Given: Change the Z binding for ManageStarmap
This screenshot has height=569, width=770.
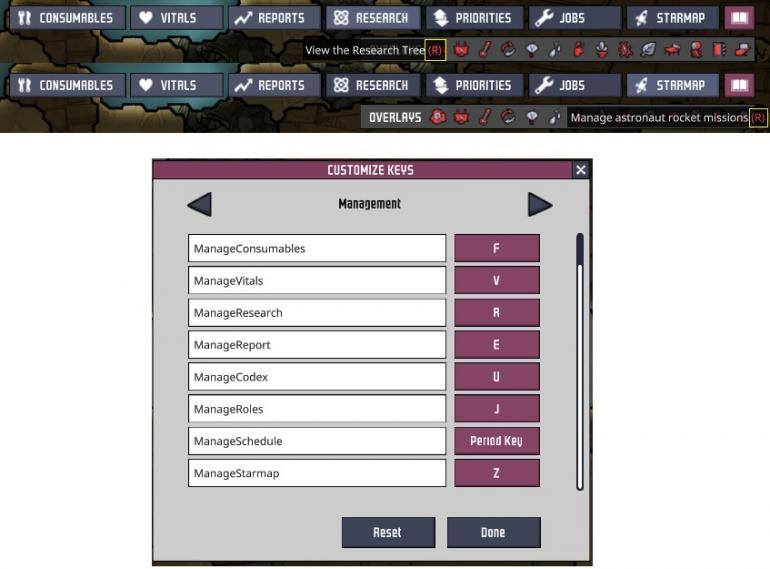Looking at the screenshot, I should pyautogui.click(x=496, y=473).
